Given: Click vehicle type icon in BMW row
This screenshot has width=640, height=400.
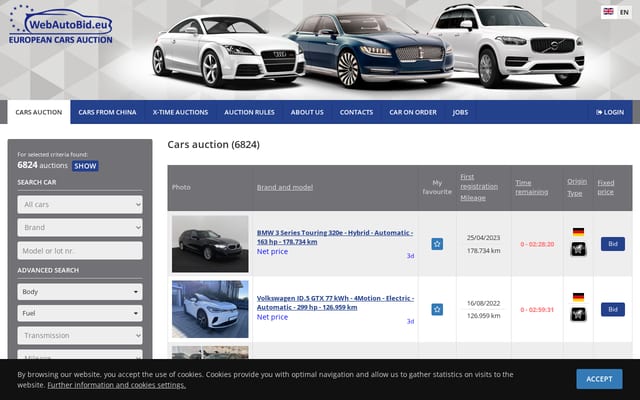Looking at the screenshot, I should tap(578, 249).
